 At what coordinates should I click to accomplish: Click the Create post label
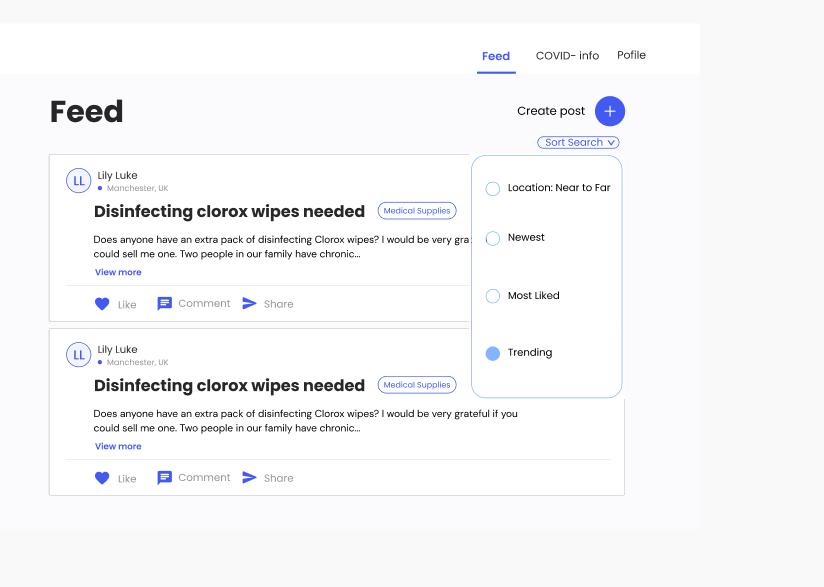point(551,111)
